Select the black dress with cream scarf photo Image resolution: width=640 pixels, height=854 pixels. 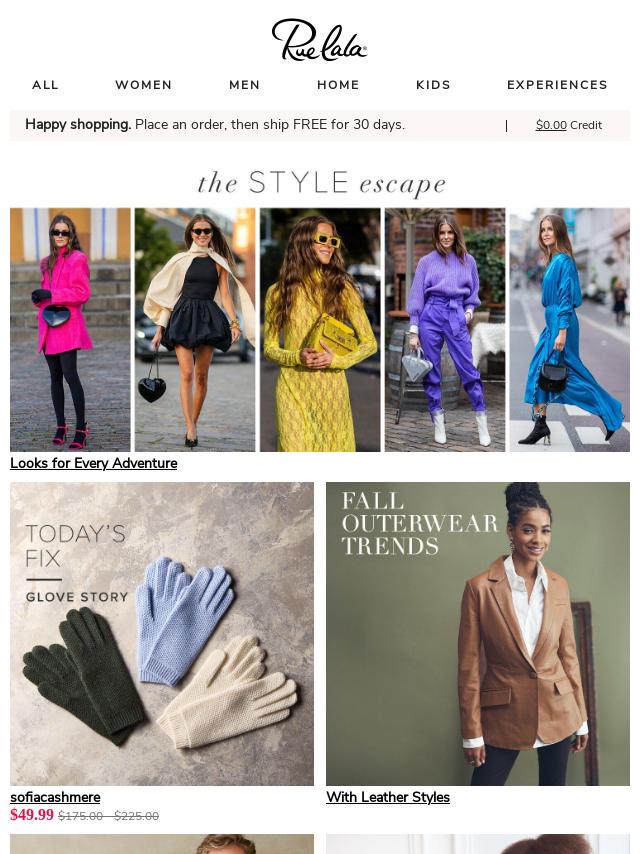[195, 330]
